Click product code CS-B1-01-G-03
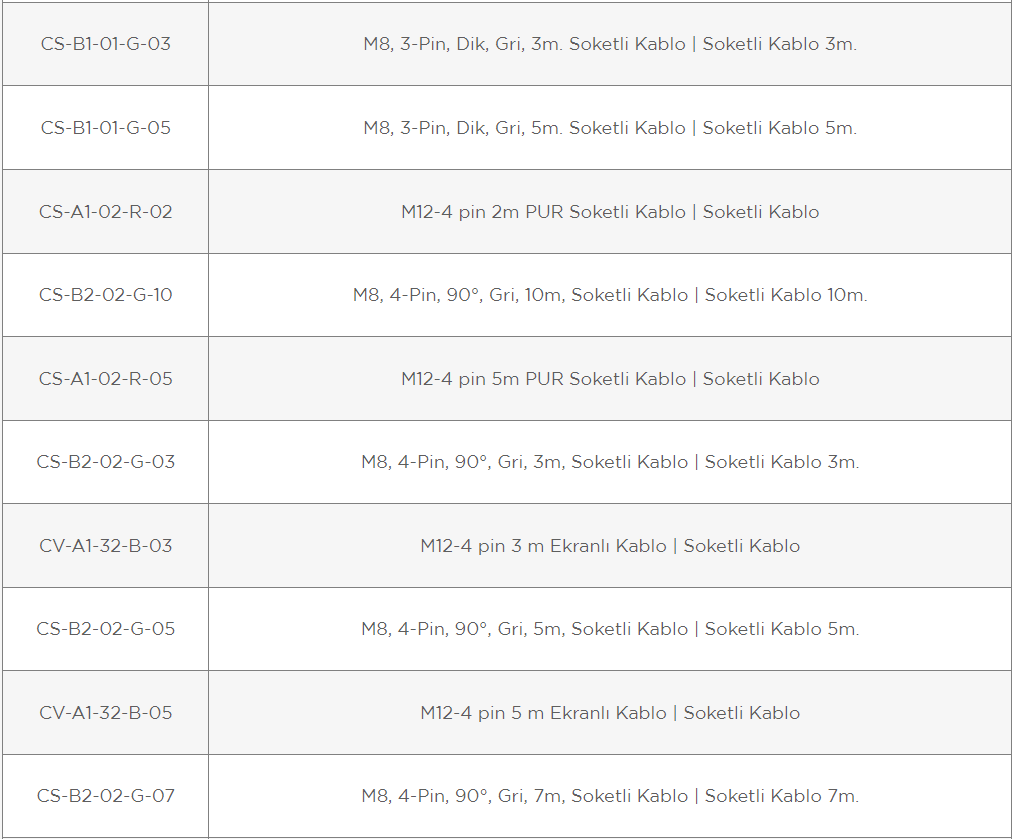The image size is (1012, 839). tap(106, 44)
